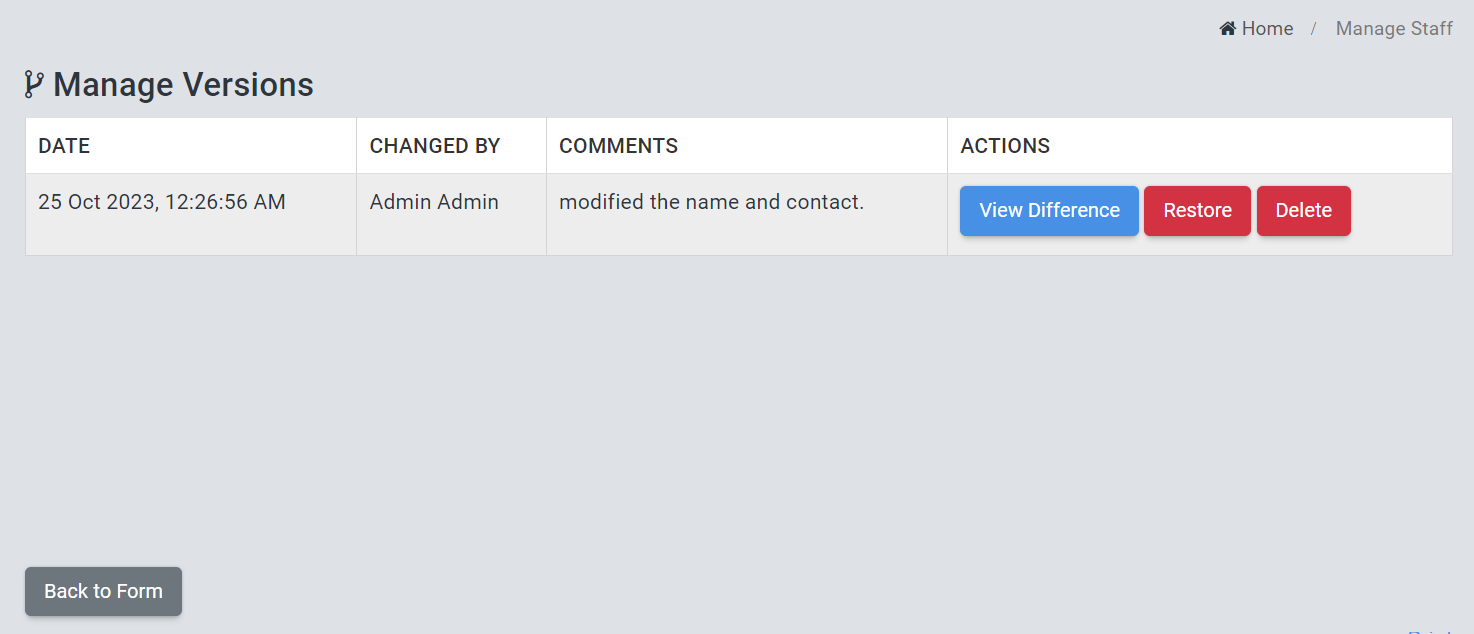Go to Home via breadcrumb text
1474x634 pixels.
pos(1267,29)
